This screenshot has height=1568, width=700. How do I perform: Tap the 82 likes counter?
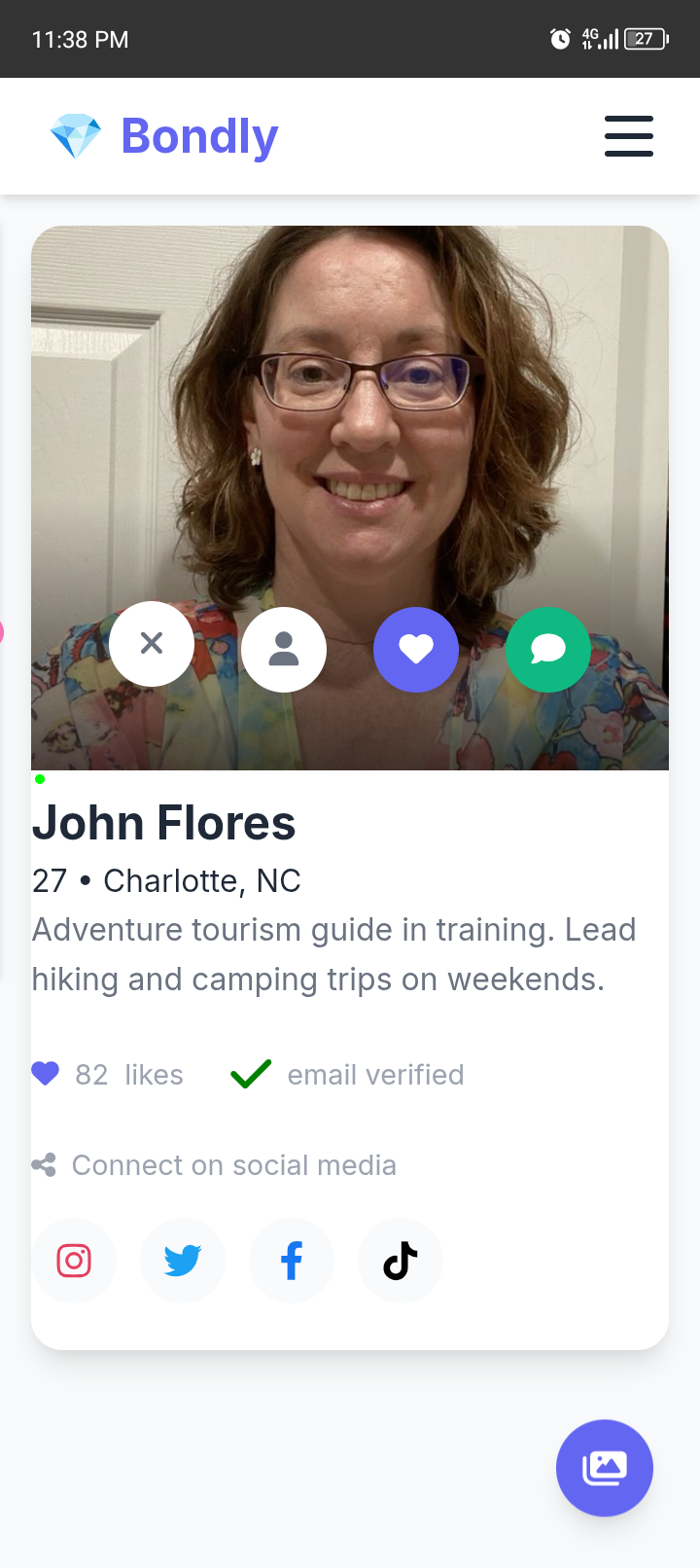pyautogui.click(x=129, y=1075)
